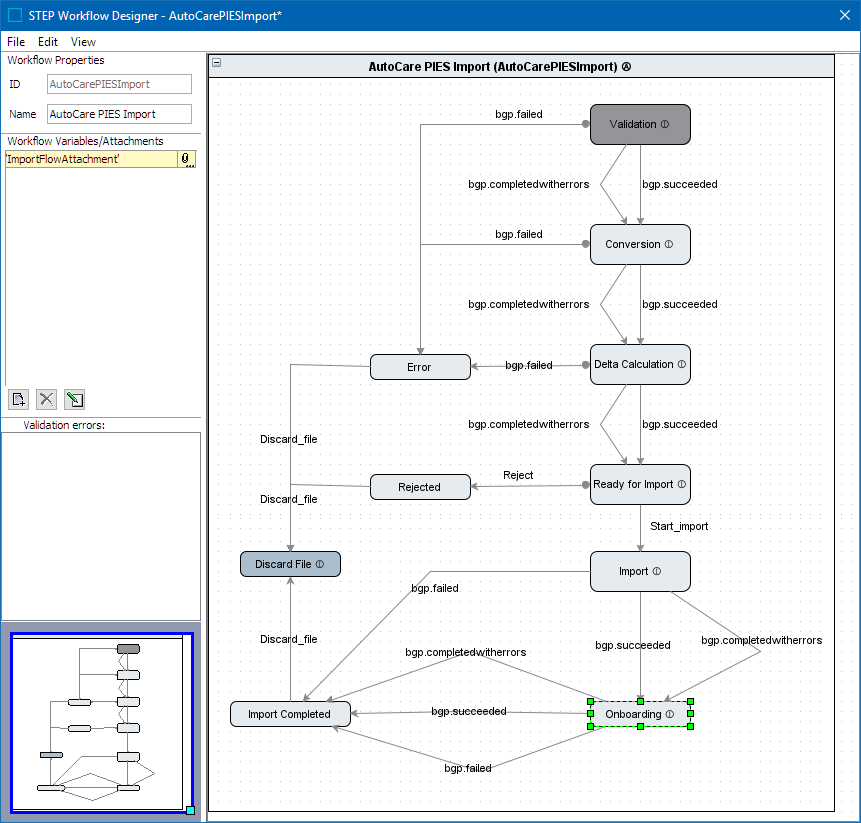
Task: Click bgp.succeeded label between Onboarding and Import Completed
Action: click(469, 712)
